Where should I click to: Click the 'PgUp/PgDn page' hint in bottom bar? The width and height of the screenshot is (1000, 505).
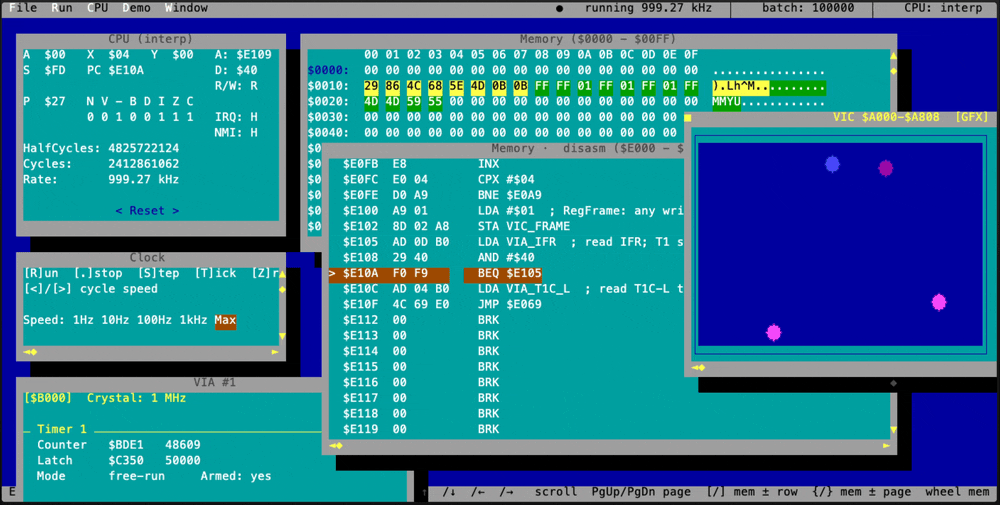click(x=641, y=492)
